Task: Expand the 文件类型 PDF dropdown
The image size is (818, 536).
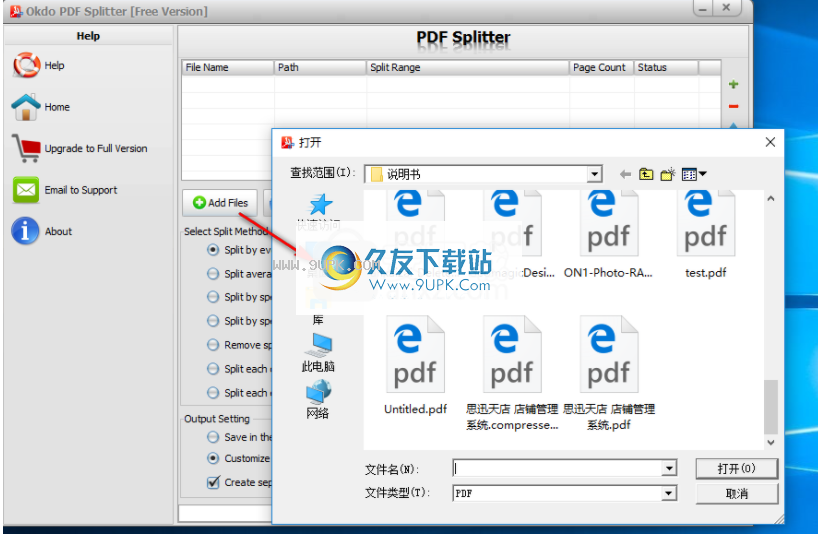Action: (669, 493)
